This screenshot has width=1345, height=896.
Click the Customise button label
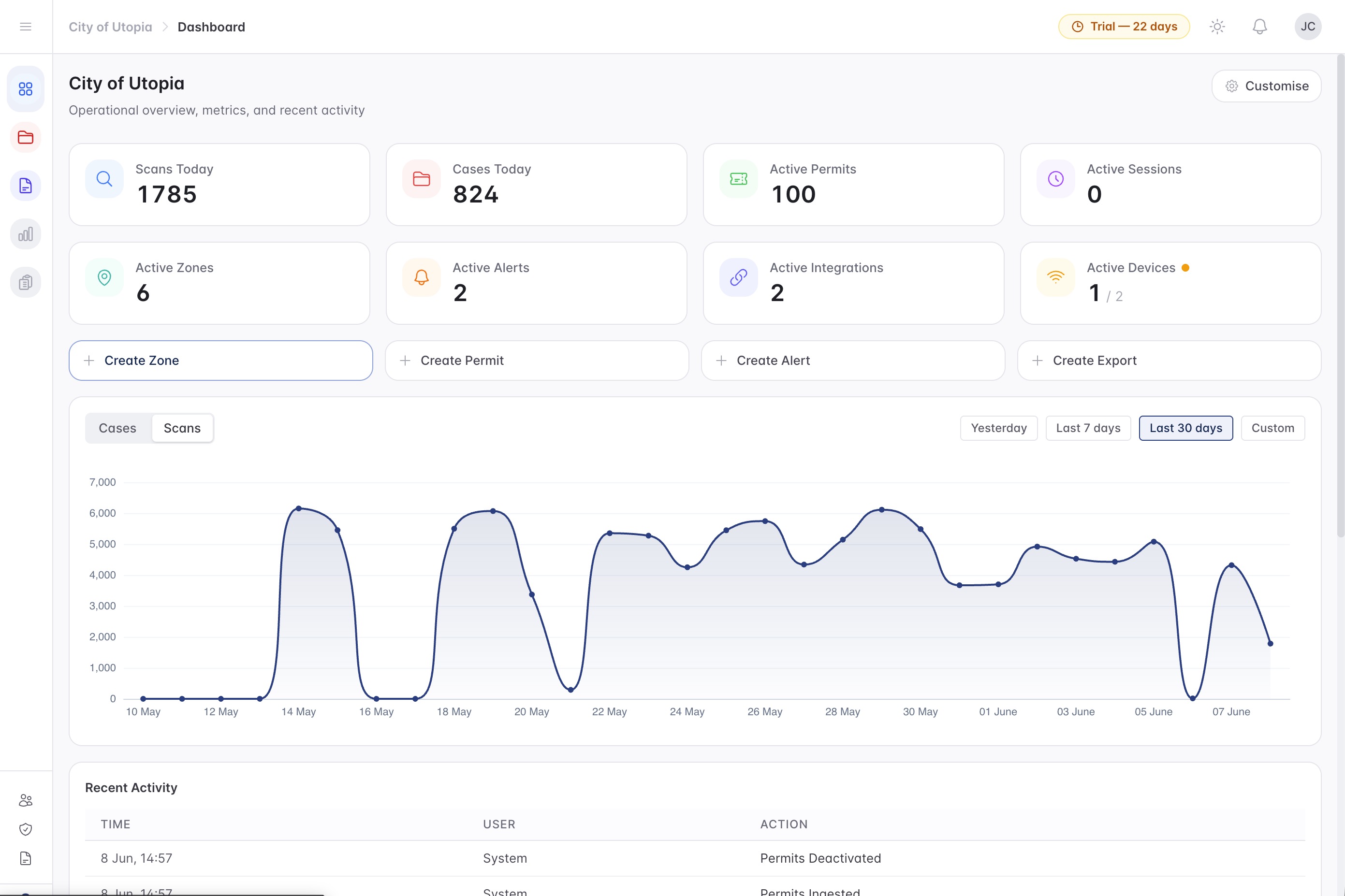click(1276, 87)
